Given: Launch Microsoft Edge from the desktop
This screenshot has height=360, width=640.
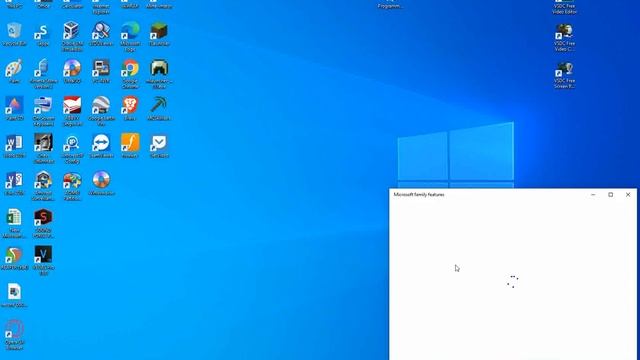Looking at the screenshot, I should tap(130, 31).
